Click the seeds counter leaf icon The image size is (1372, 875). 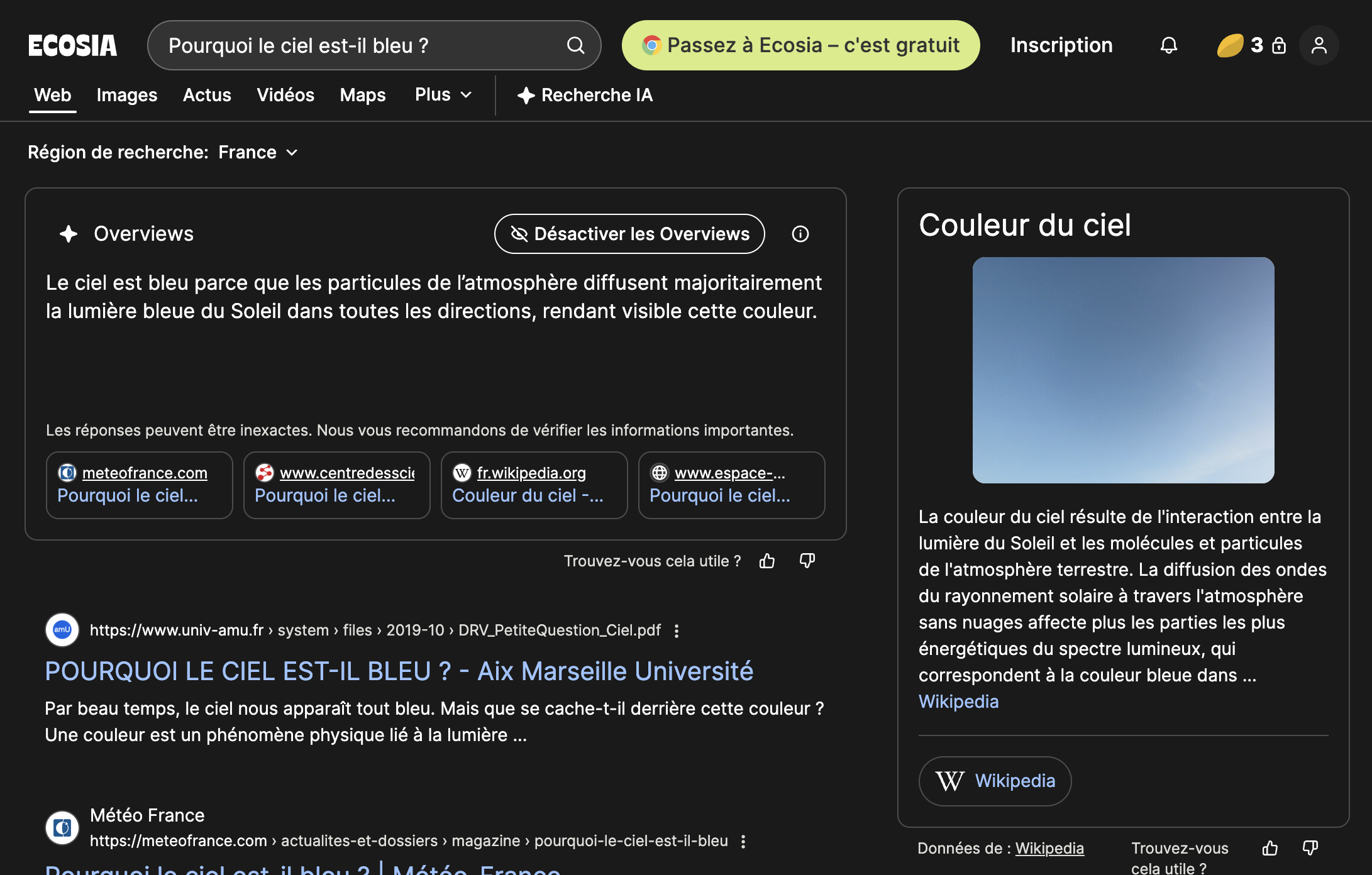(x=1230, y=45)
